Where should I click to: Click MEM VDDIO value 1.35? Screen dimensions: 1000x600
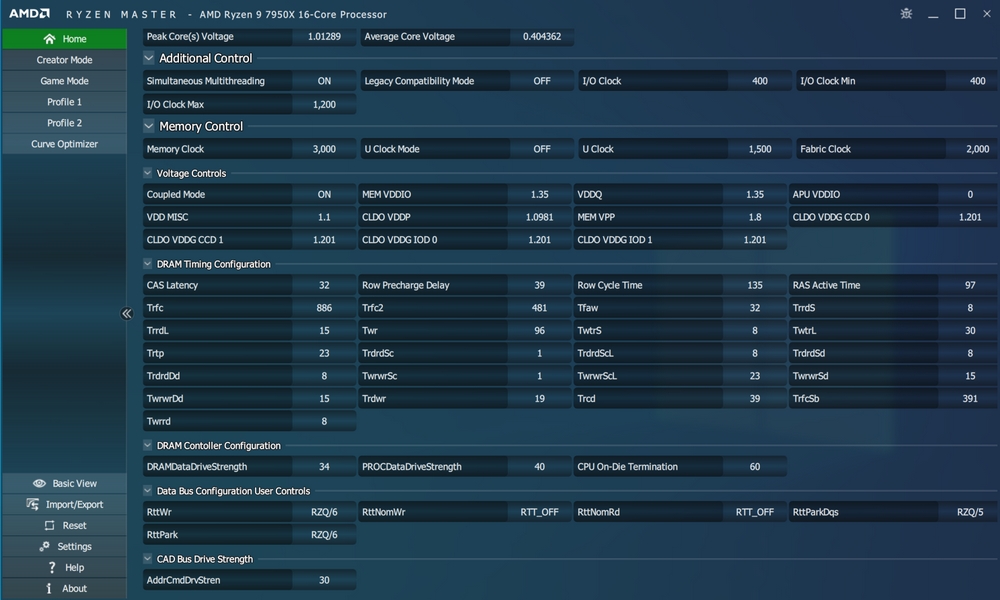tap(539, 194)
